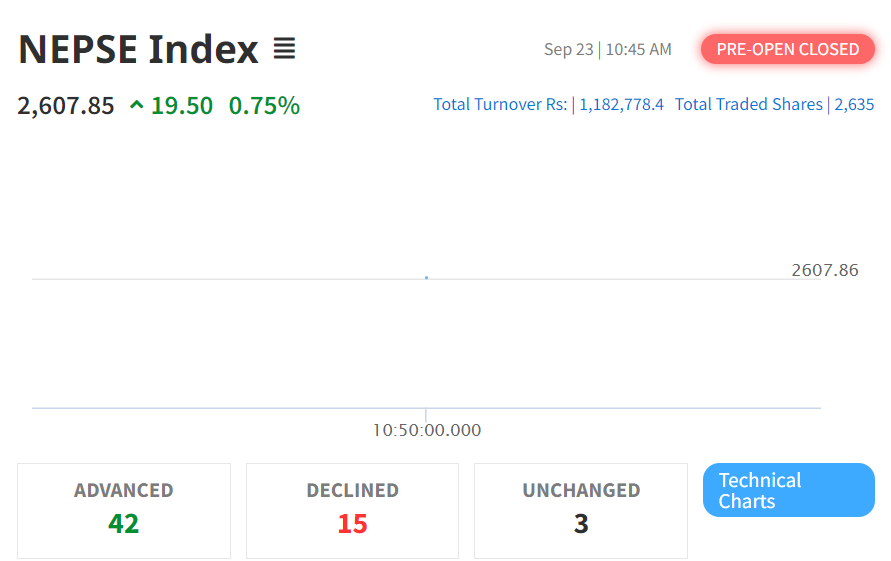Select the ADVANCED stocks card

point(124,510)
